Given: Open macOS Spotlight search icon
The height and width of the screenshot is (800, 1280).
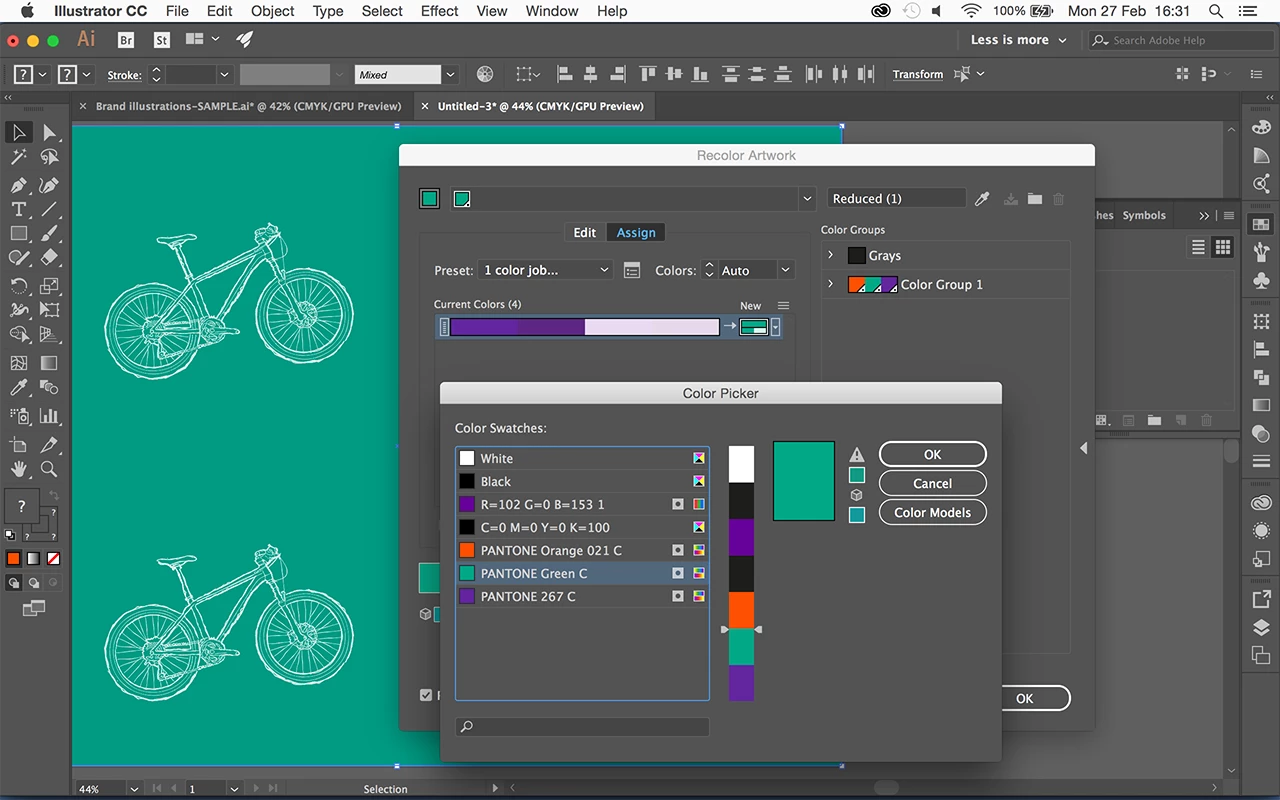Looking at the screenshot, I should pyautogui.click(x=1216, y=11).
